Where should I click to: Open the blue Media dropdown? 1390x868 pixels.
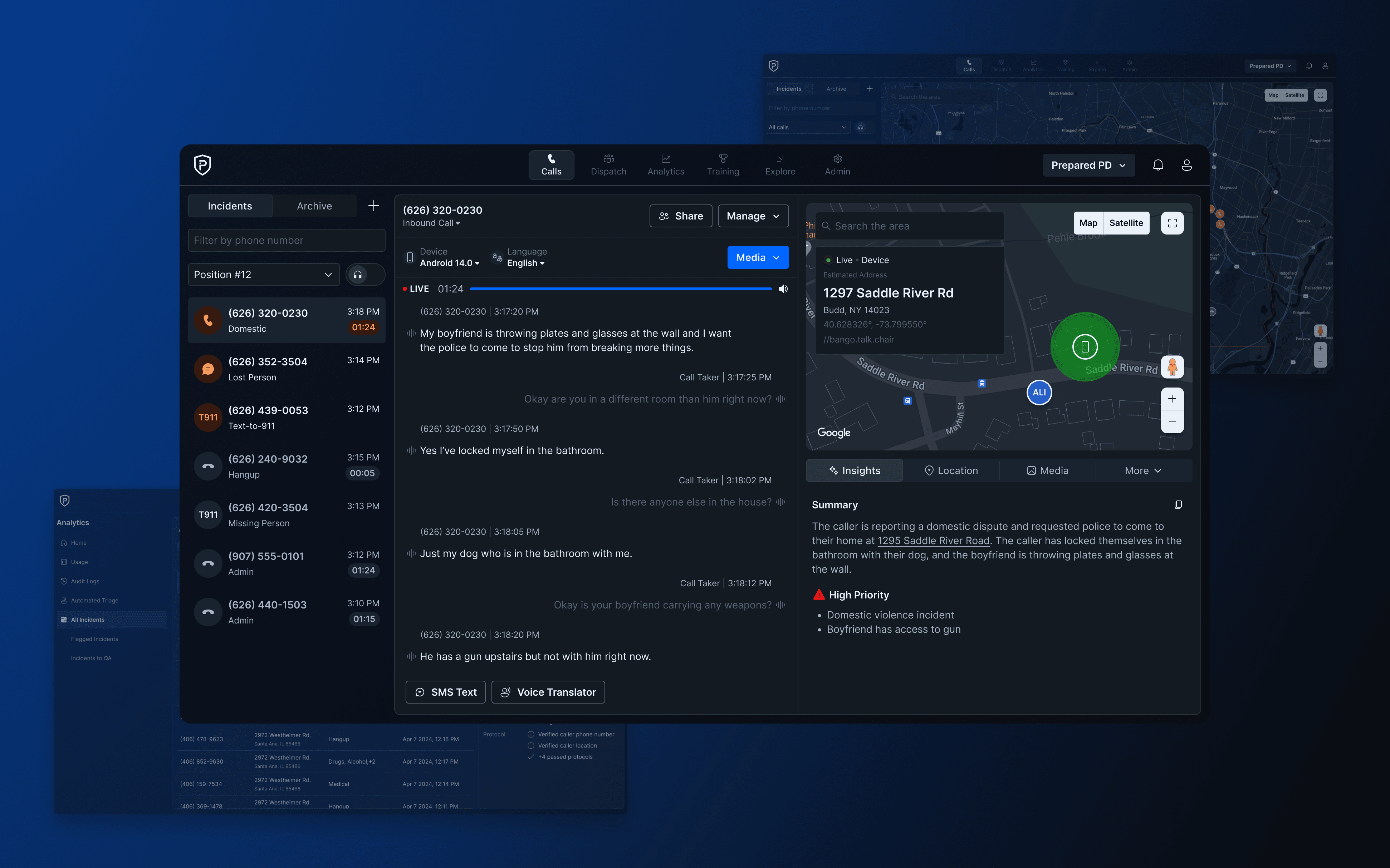(x=758, y=257)
